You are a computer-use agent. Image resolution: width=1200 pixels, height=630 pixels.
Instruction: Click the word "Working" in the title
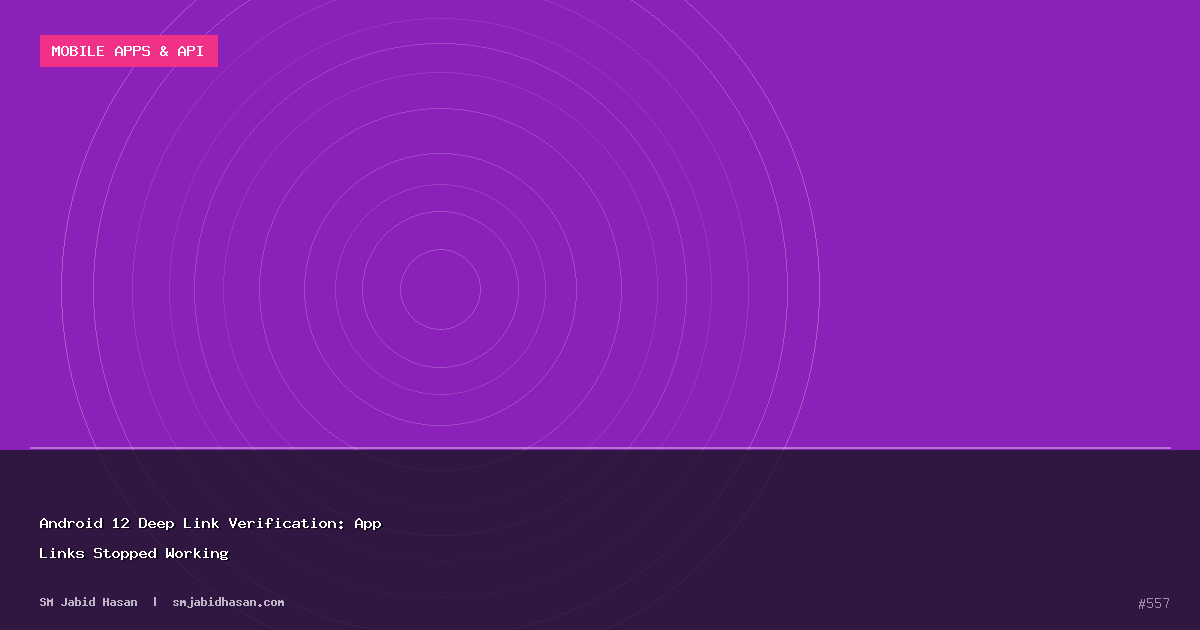click(x=197, y=553)
